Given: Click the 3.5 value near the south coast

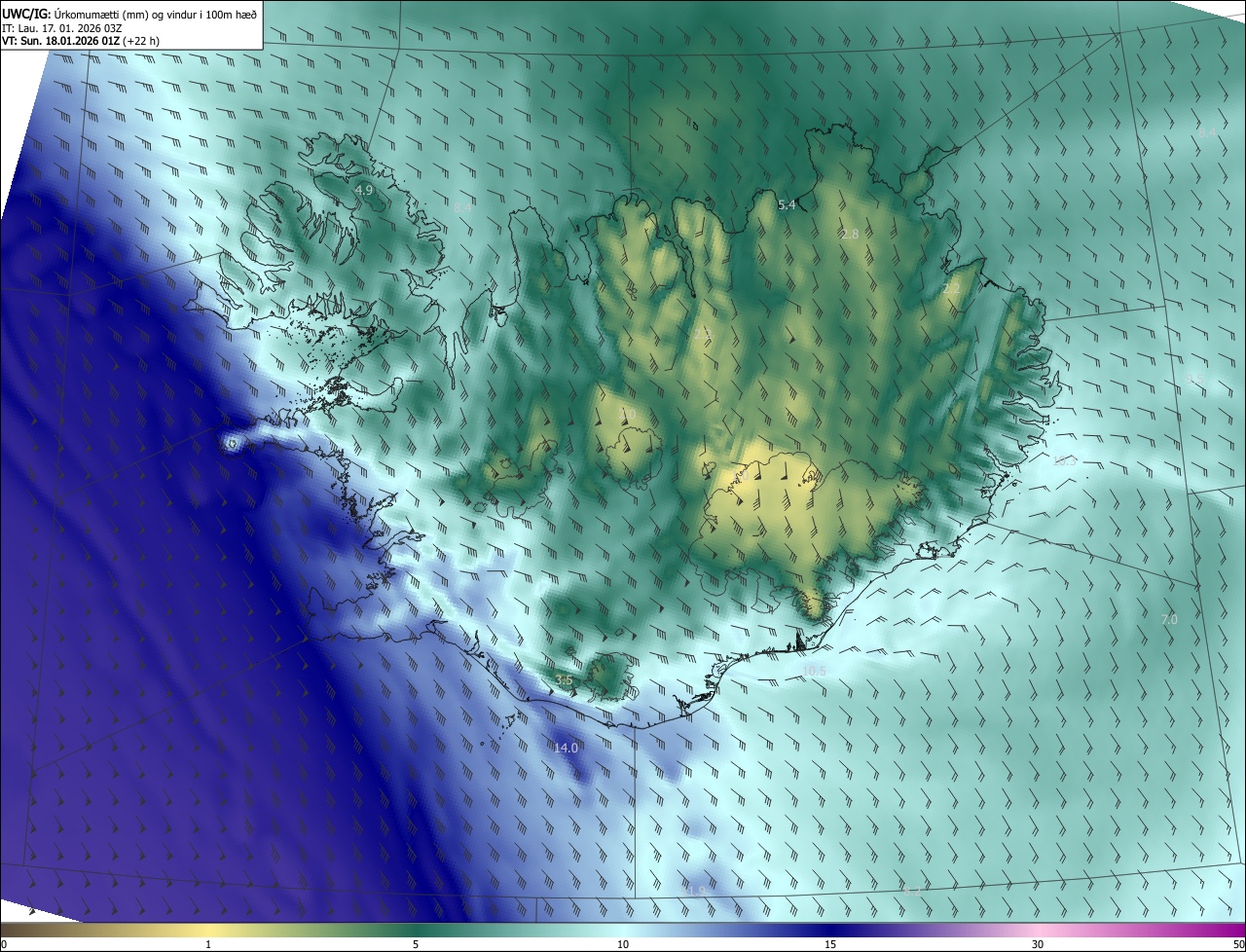Looking at the screenshot, I should point(564,679).
